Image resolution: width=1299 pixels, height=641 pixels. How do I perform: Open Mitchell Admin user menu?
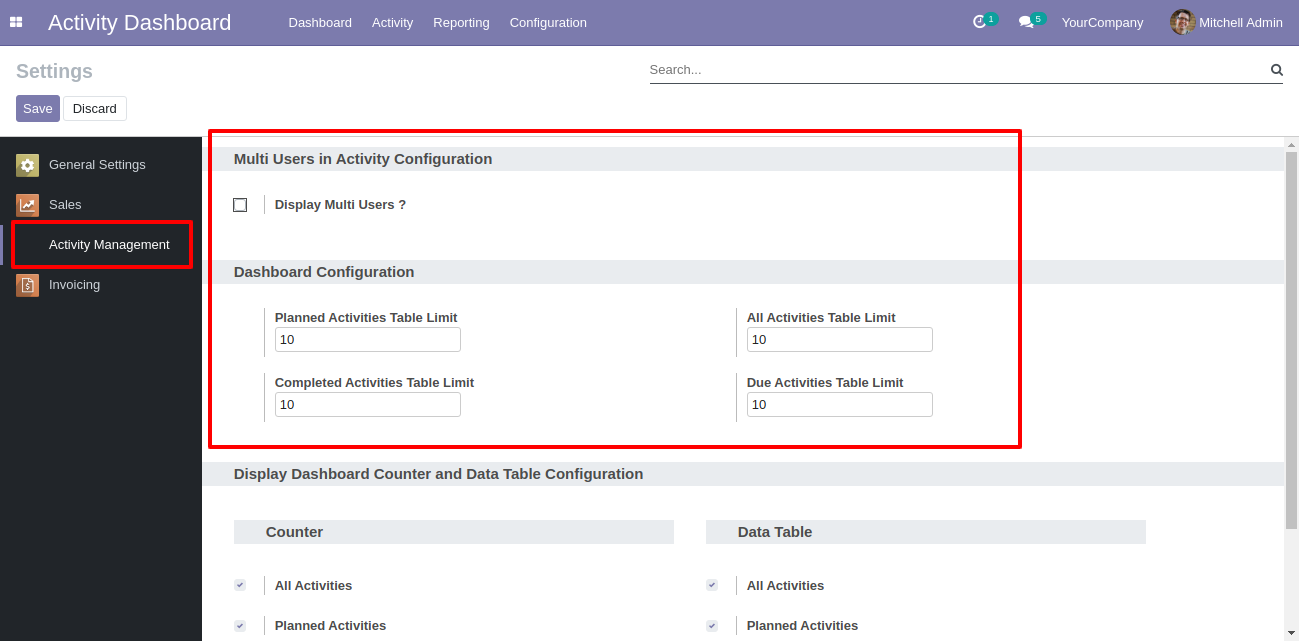tap(1226, 22)
